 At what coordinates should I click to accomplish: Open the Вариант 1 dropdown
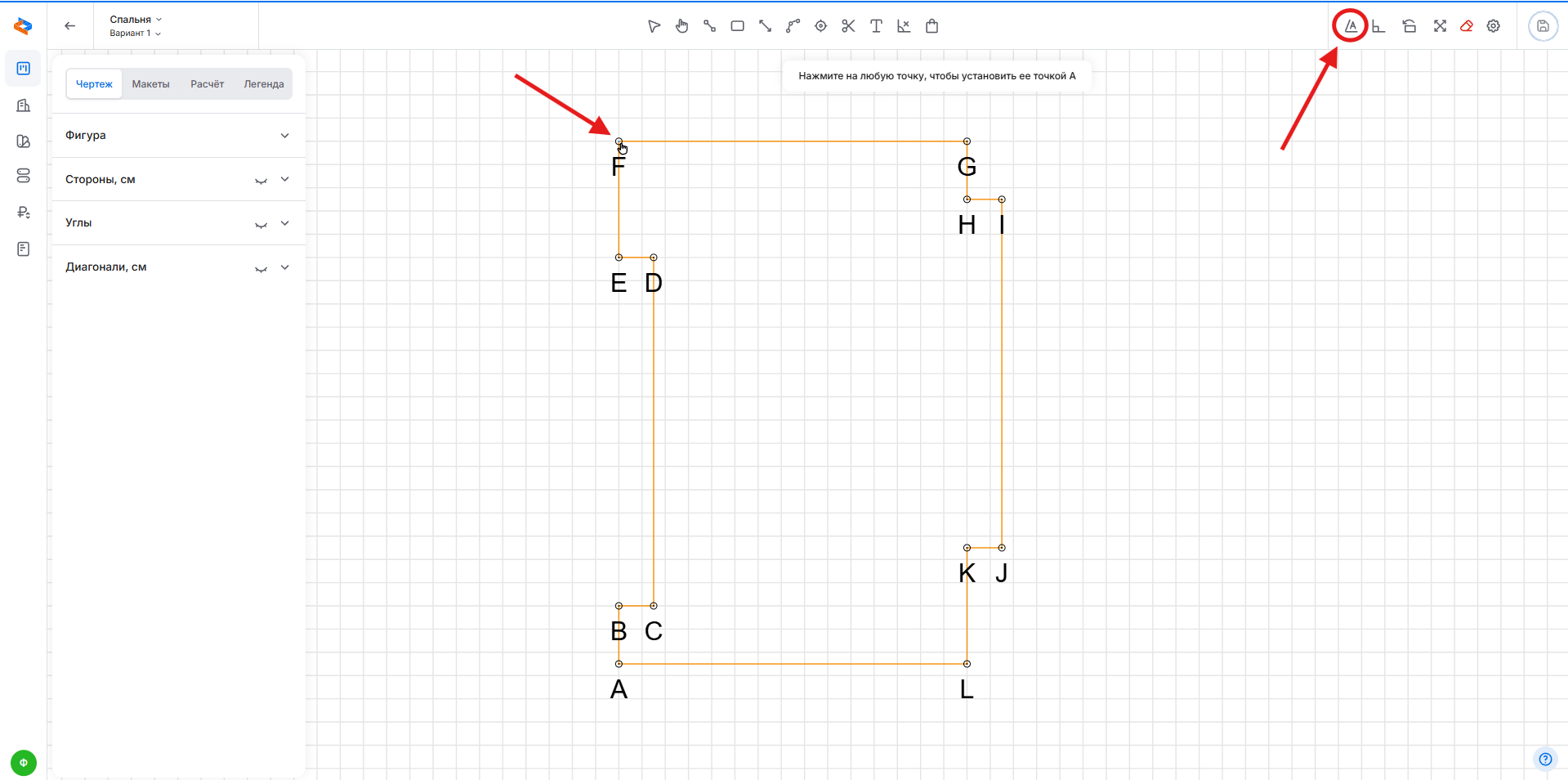(135, 34)
